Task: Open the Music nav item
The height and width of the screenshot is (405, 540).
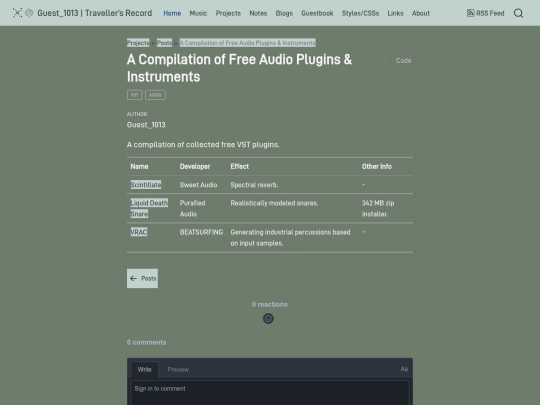Action: [x=198, y=13]
